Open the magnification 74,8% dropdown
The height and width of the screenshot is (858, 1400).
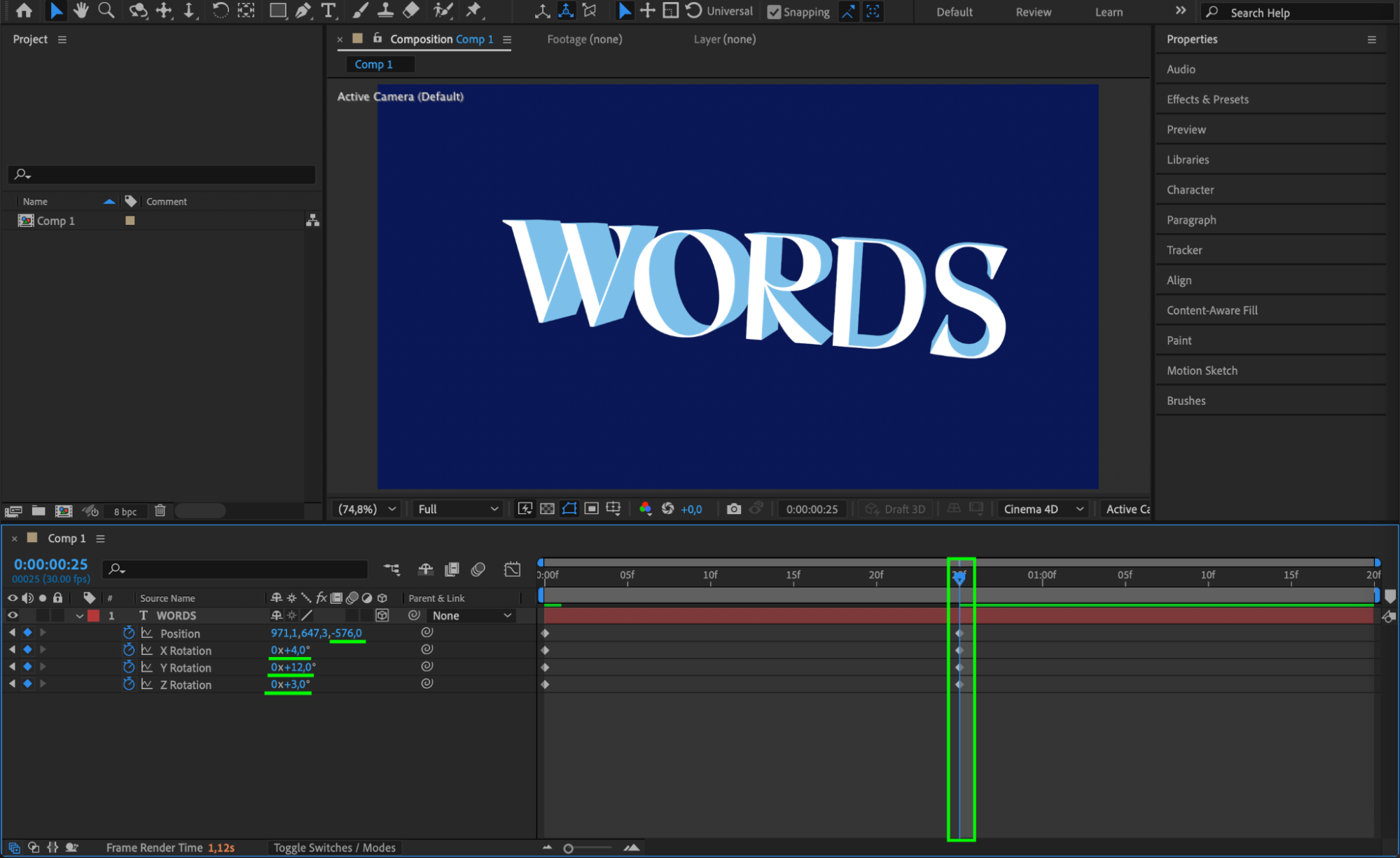coord(367,509)
